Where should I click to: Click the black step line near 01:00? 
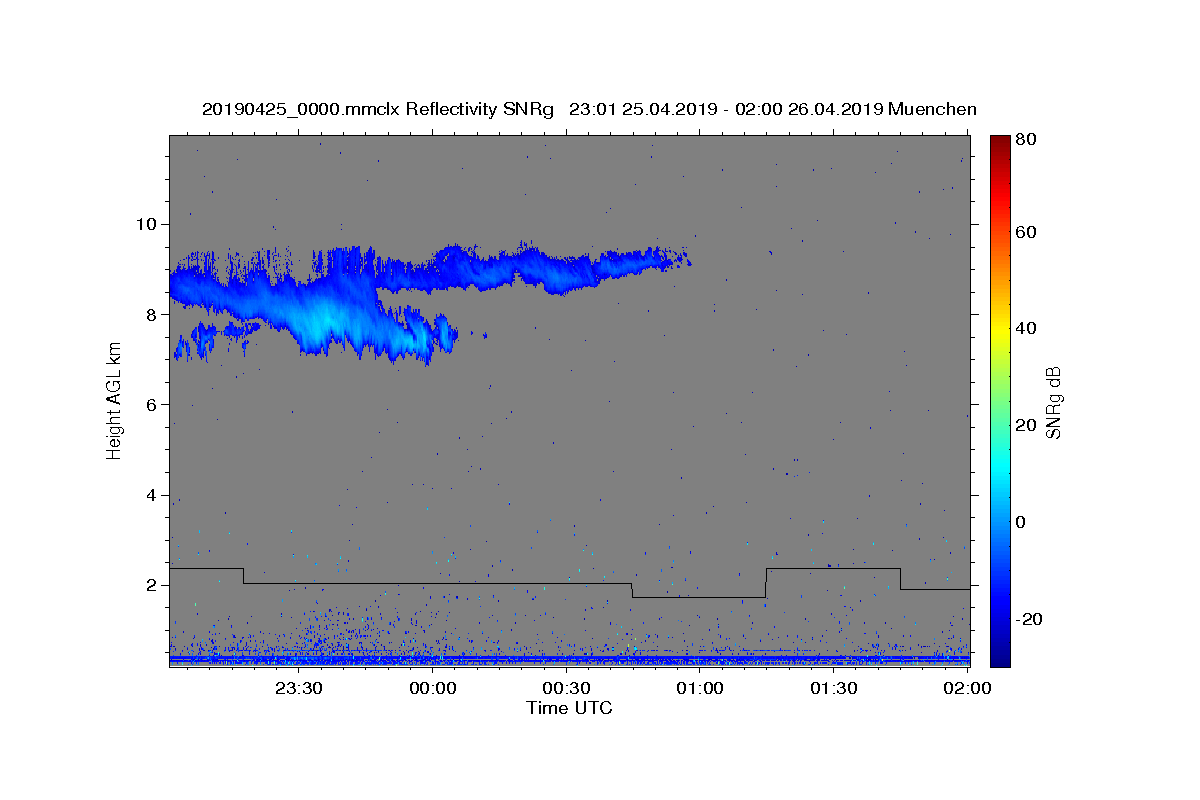pyautogui.click(x=699, y=598)
